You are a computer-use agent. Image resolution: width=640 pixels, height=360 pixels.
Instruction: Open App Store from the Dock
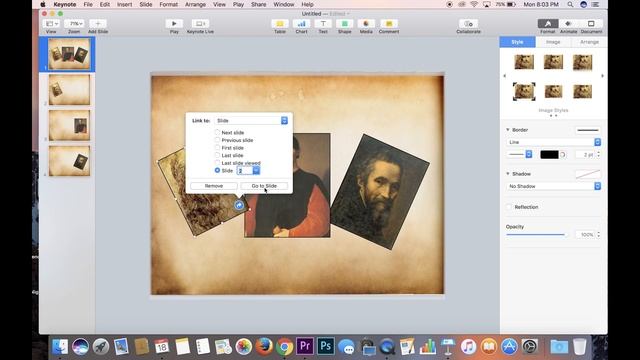click(509, 347)
